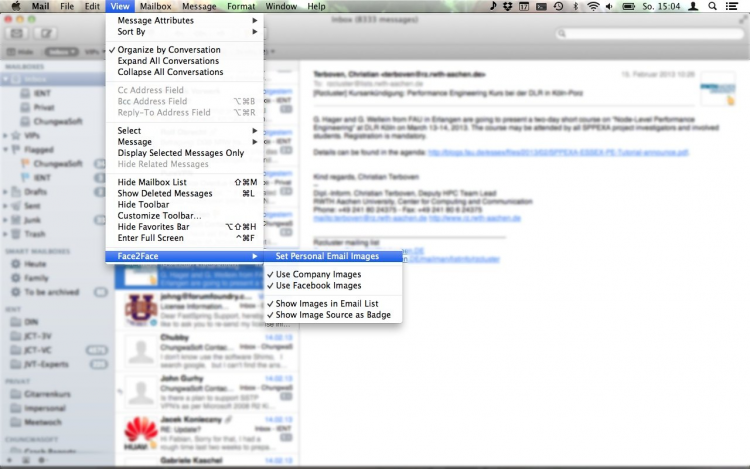750x469 pixels.
Task: Open the Heute smart mailbox gear icon
Action: pyautogui.click(x=16, y=264)
